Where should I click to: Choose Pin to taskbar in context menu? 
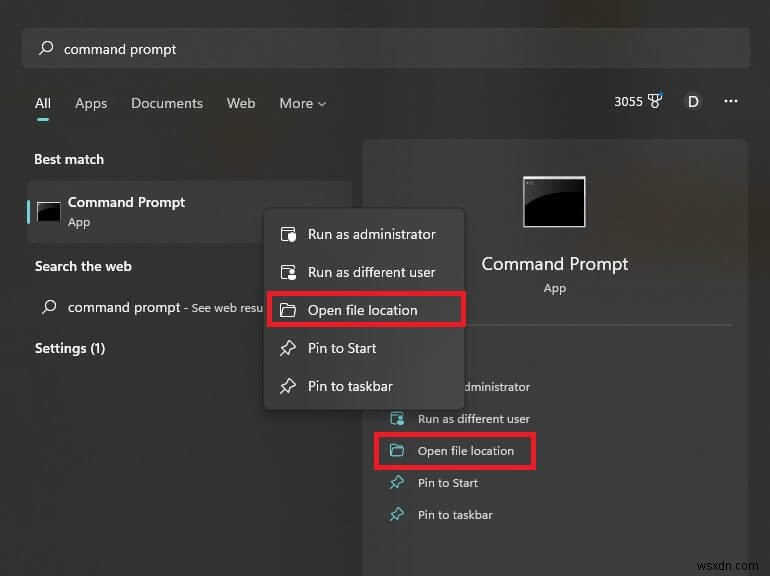(x=364, y=386)
